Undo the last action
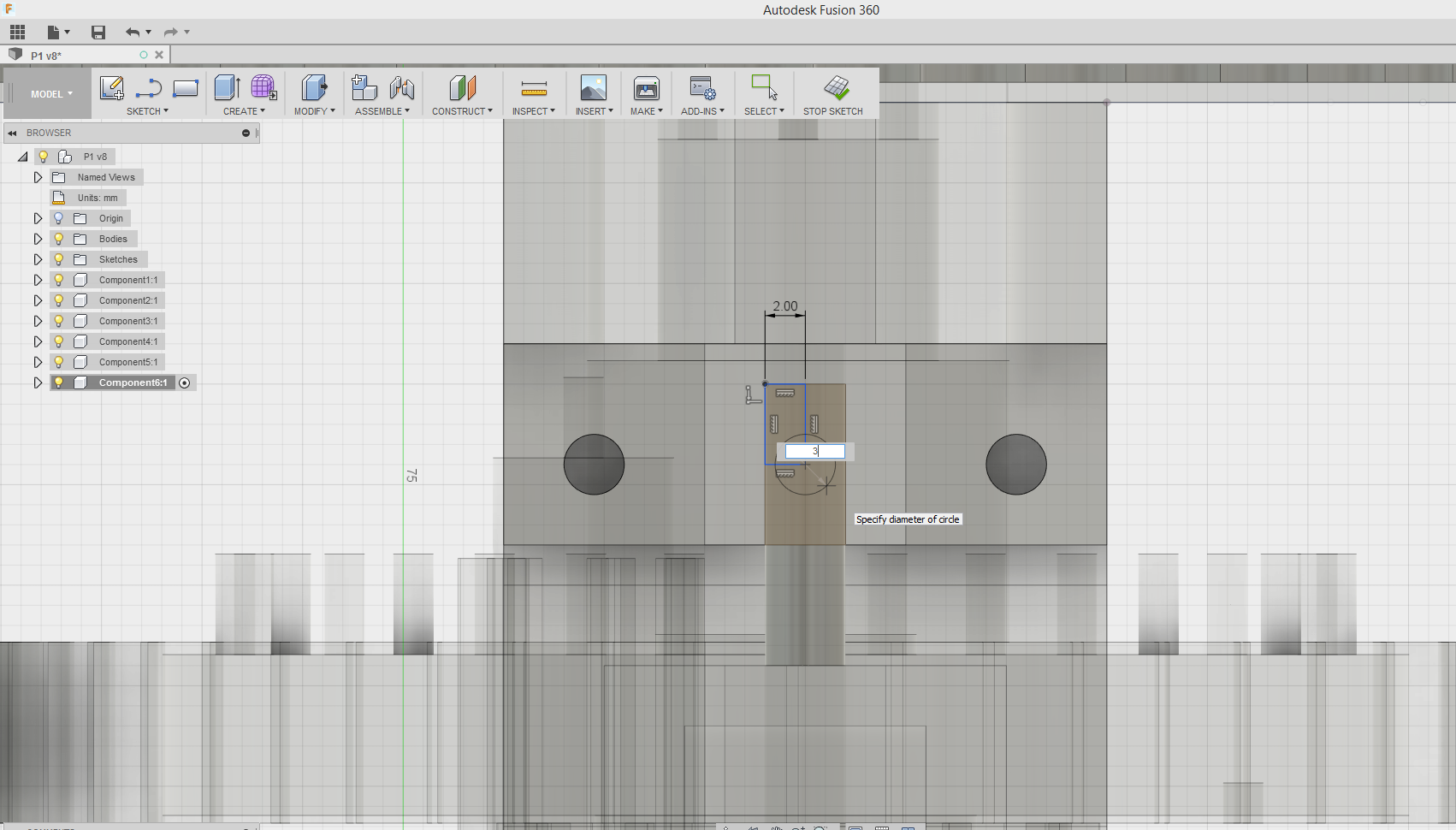The width and height of the screenshot is (1456, 830). click(132, 33)
